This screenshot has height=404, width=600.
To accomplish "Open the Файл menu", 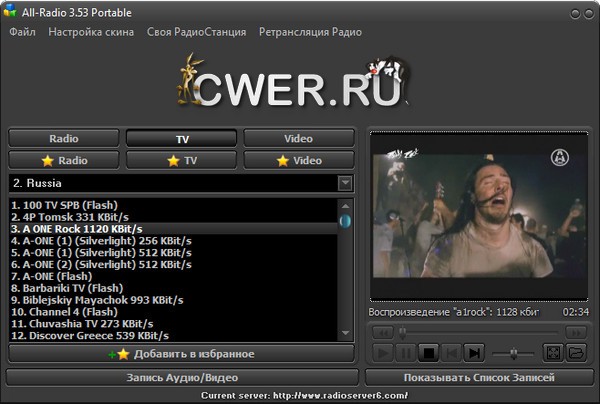I will [x=22, y=32].
